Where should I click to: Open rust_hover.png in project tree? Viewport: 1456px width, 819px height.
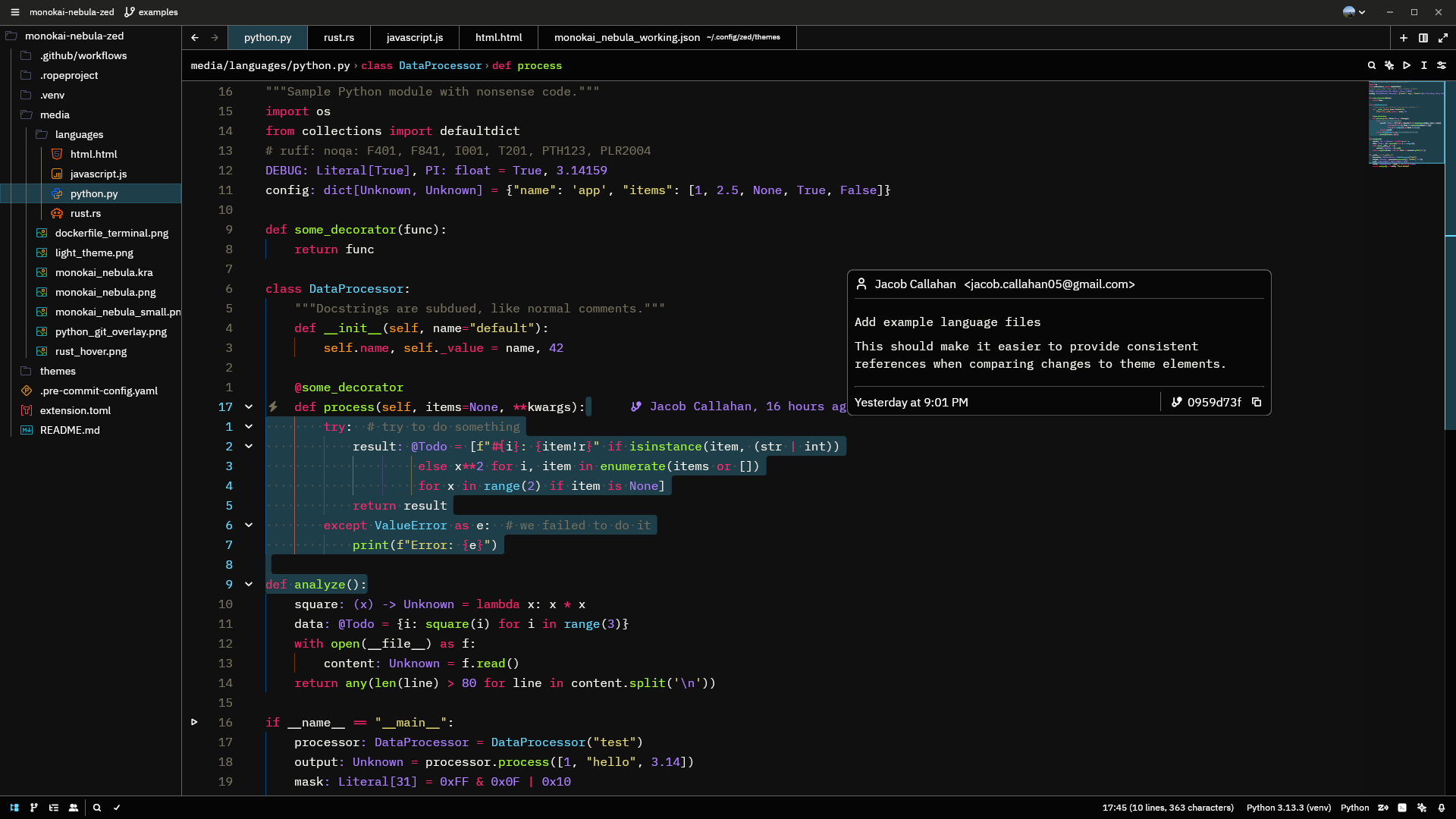coord(90,351)
